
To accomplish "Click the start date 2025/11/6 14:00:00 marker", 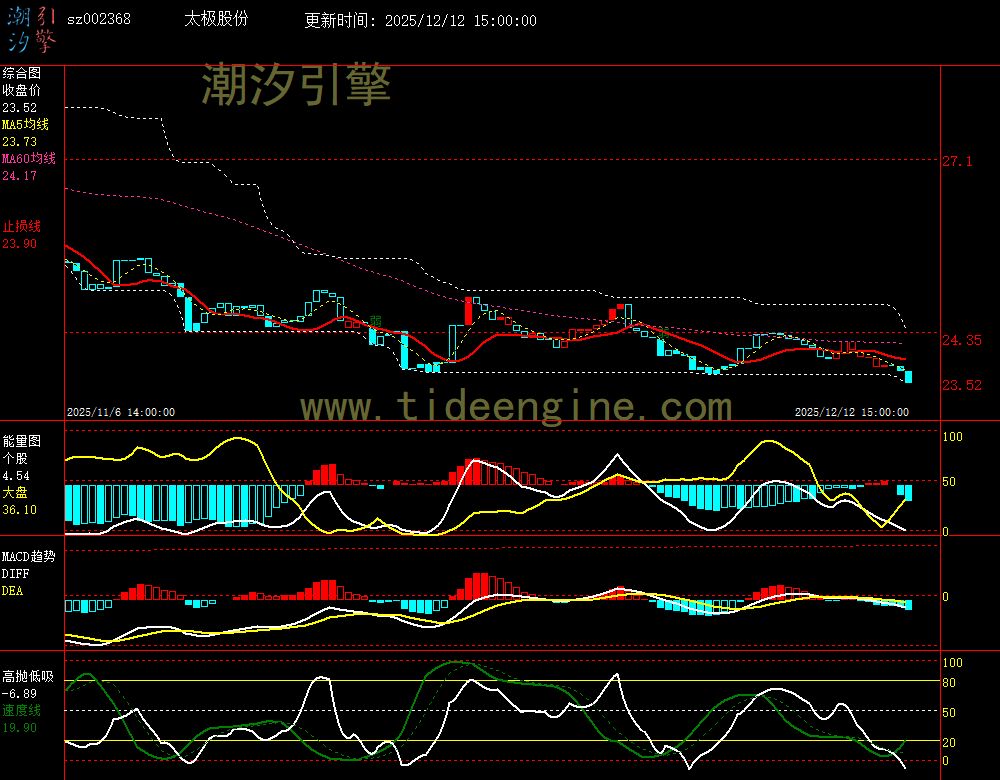I will click(121, 412).
